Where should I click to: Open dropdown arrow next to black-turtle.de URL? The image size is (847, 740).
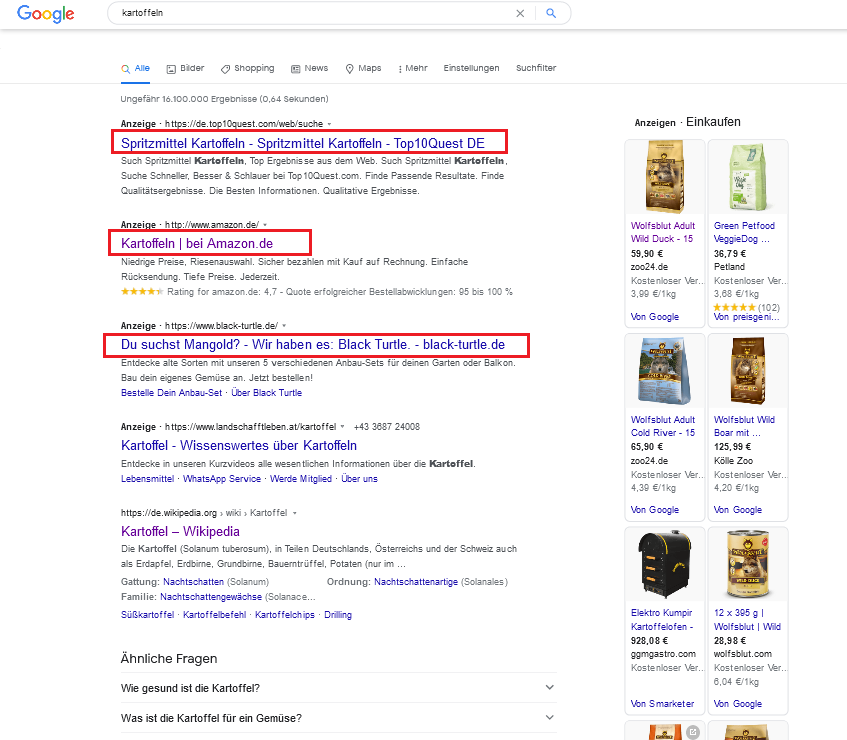point(284,326)
